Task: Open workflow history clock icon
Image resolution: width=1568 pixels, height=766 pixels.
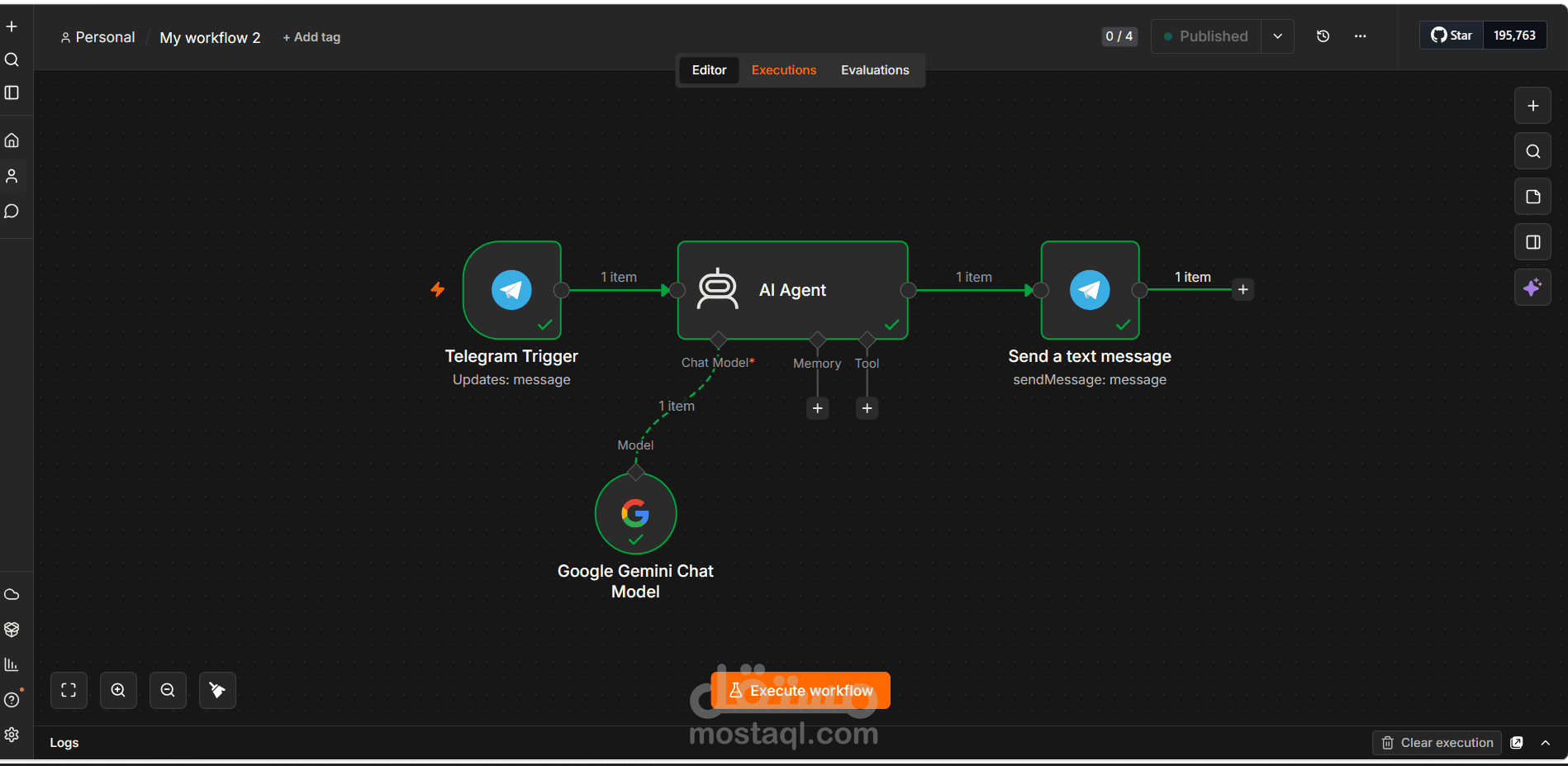Action: (1323, 36)
